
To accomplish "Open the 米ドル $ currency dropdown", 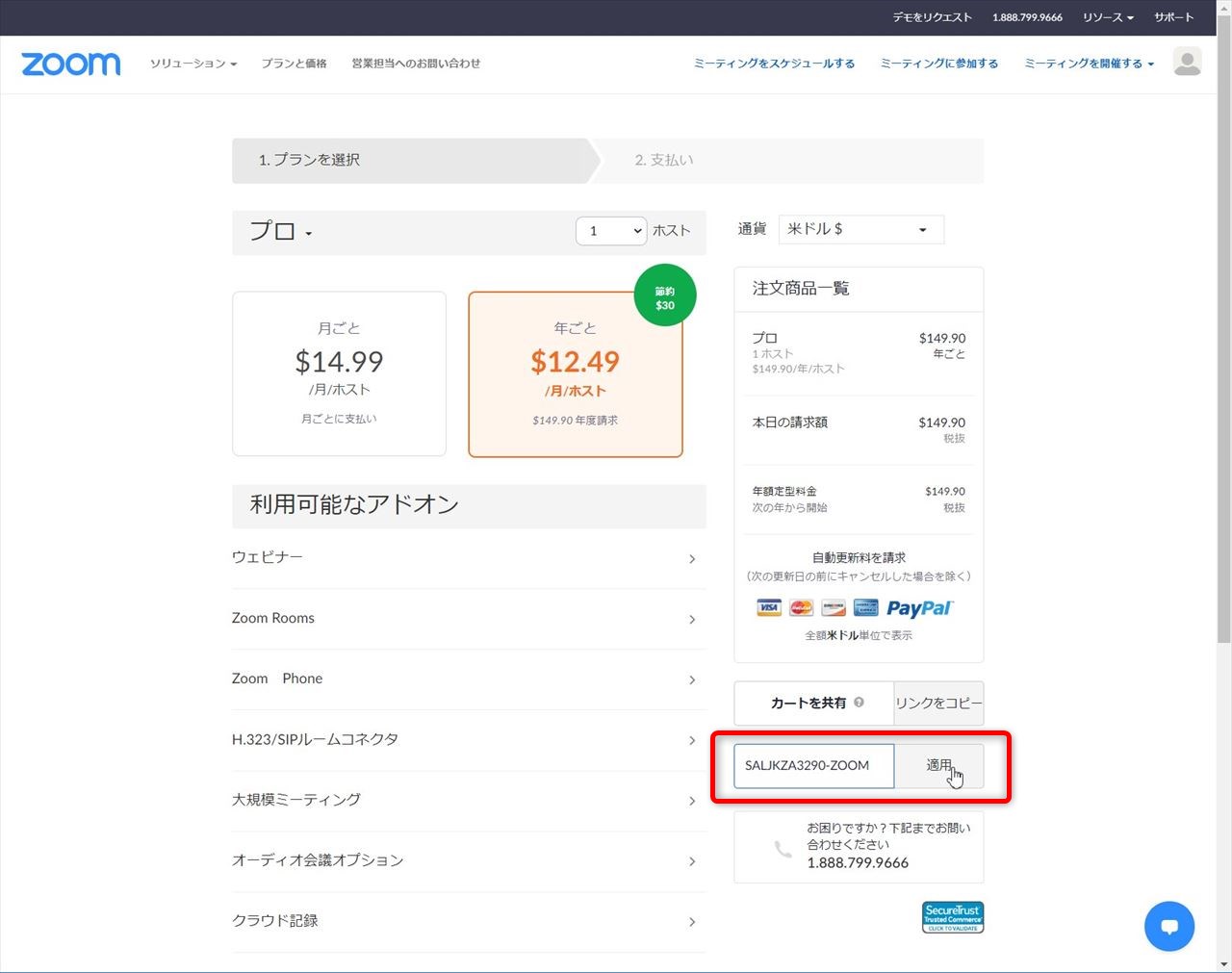I will click(x=860, y=229).
